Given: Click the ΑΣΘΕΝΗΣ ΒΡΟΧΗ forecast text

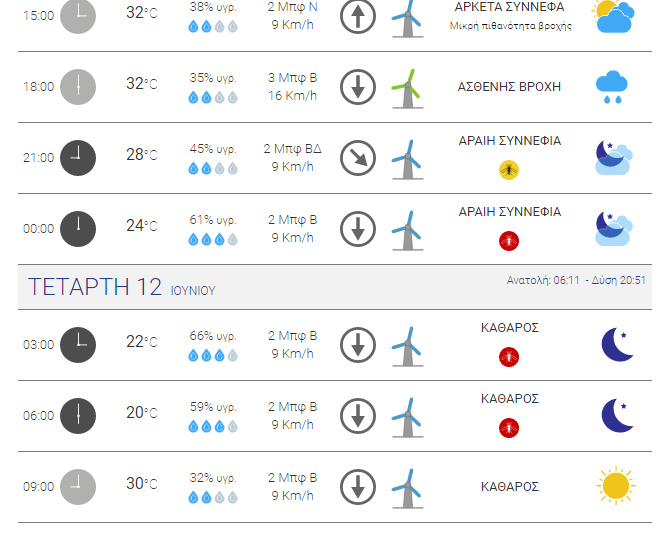Looking at the screenshot, I should tap(509, 87).
